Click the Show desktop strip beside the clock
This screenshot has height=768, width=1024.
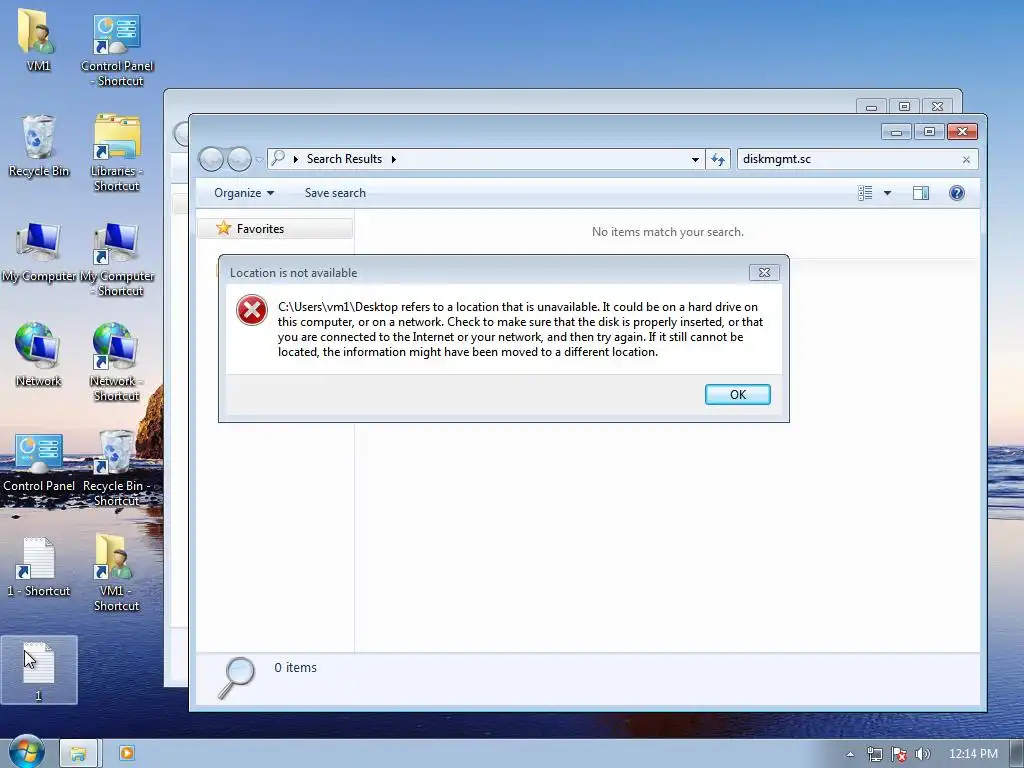click(1017, 754)
